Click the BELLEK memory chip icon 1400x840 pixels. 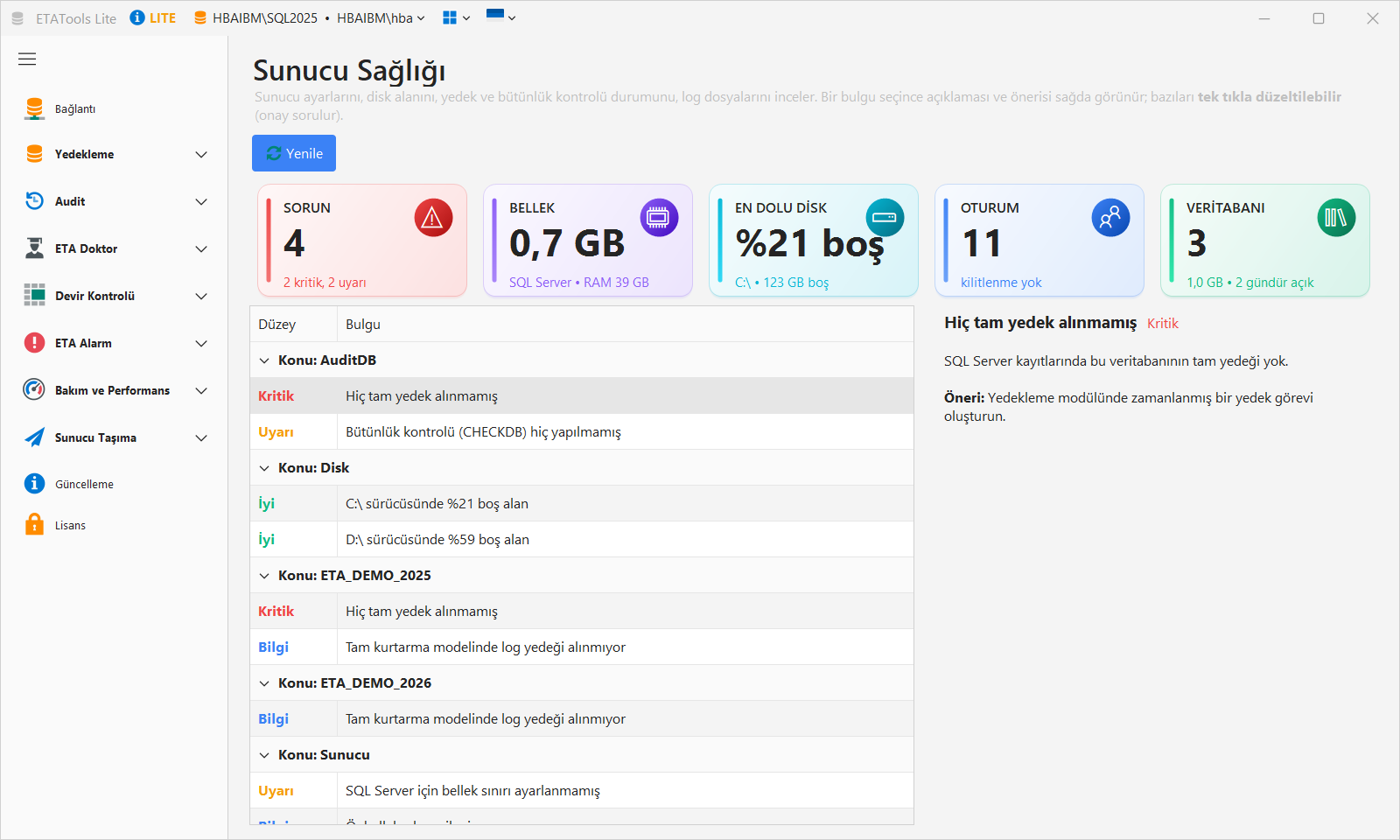click(659, 218)
